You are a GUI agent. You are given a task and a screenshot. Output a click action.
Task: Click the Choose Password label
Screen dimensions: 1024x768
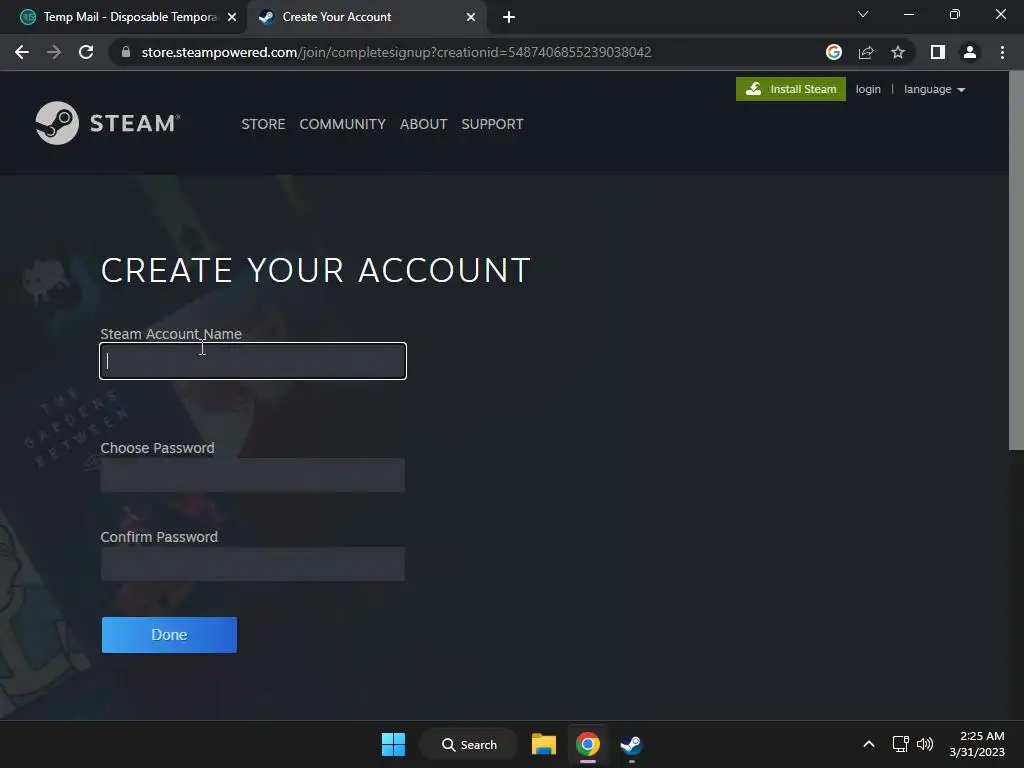157,448
